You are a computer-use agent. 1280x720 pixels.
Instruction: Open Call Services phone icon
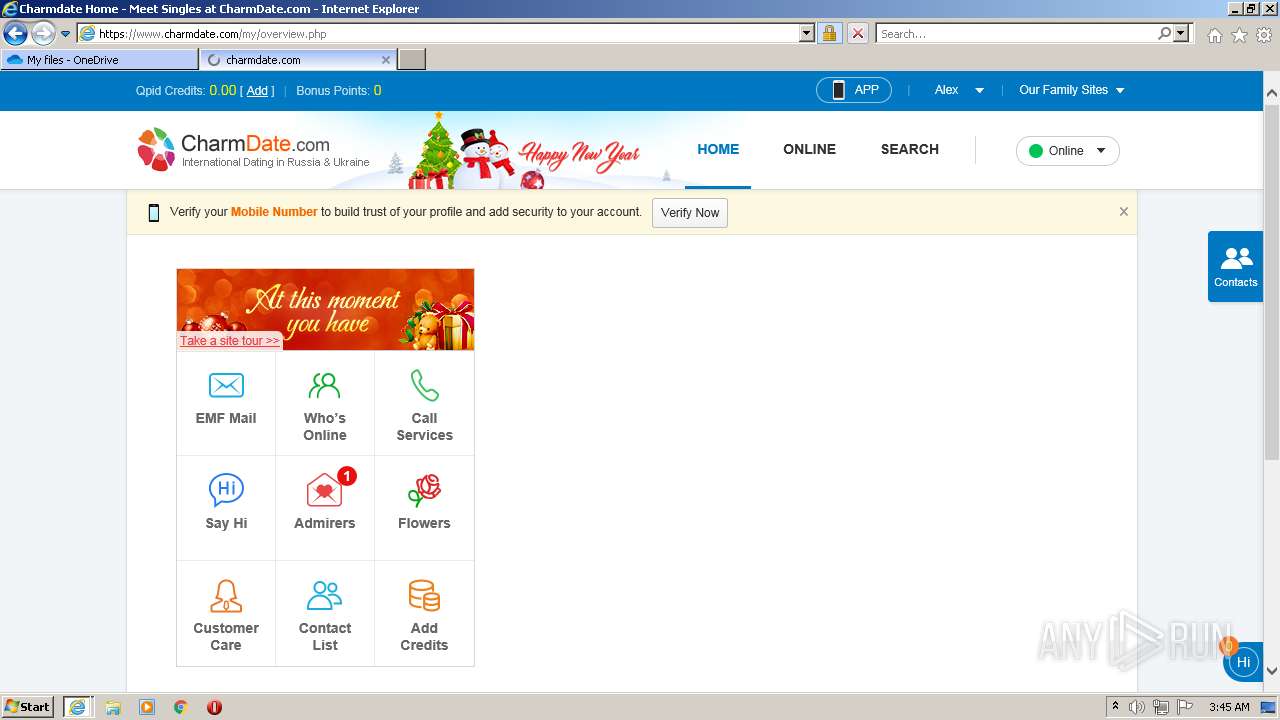click(424, 385)
